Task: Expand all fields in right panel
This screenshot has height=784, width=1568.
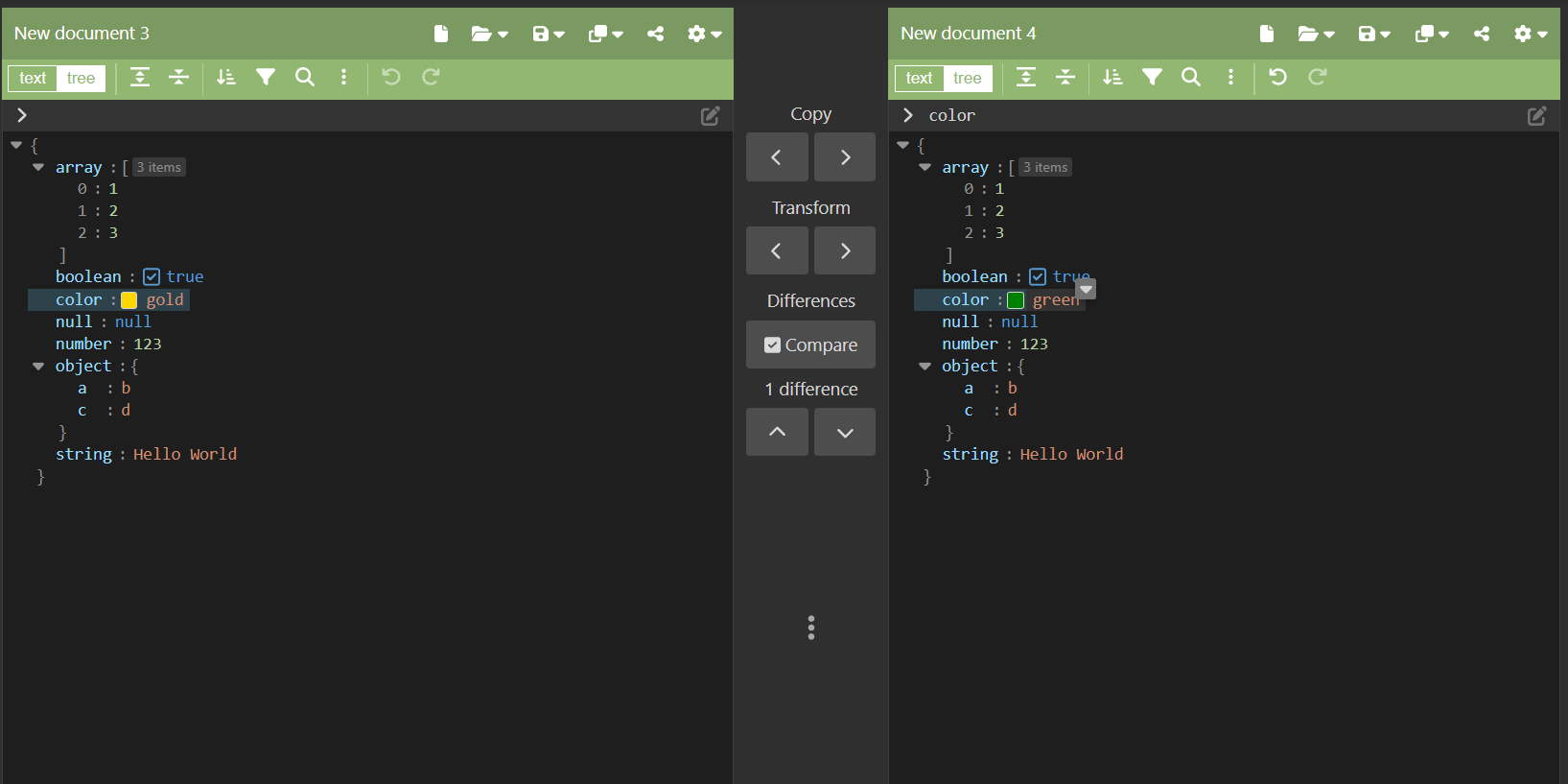Action: [x=1026, y=77]
